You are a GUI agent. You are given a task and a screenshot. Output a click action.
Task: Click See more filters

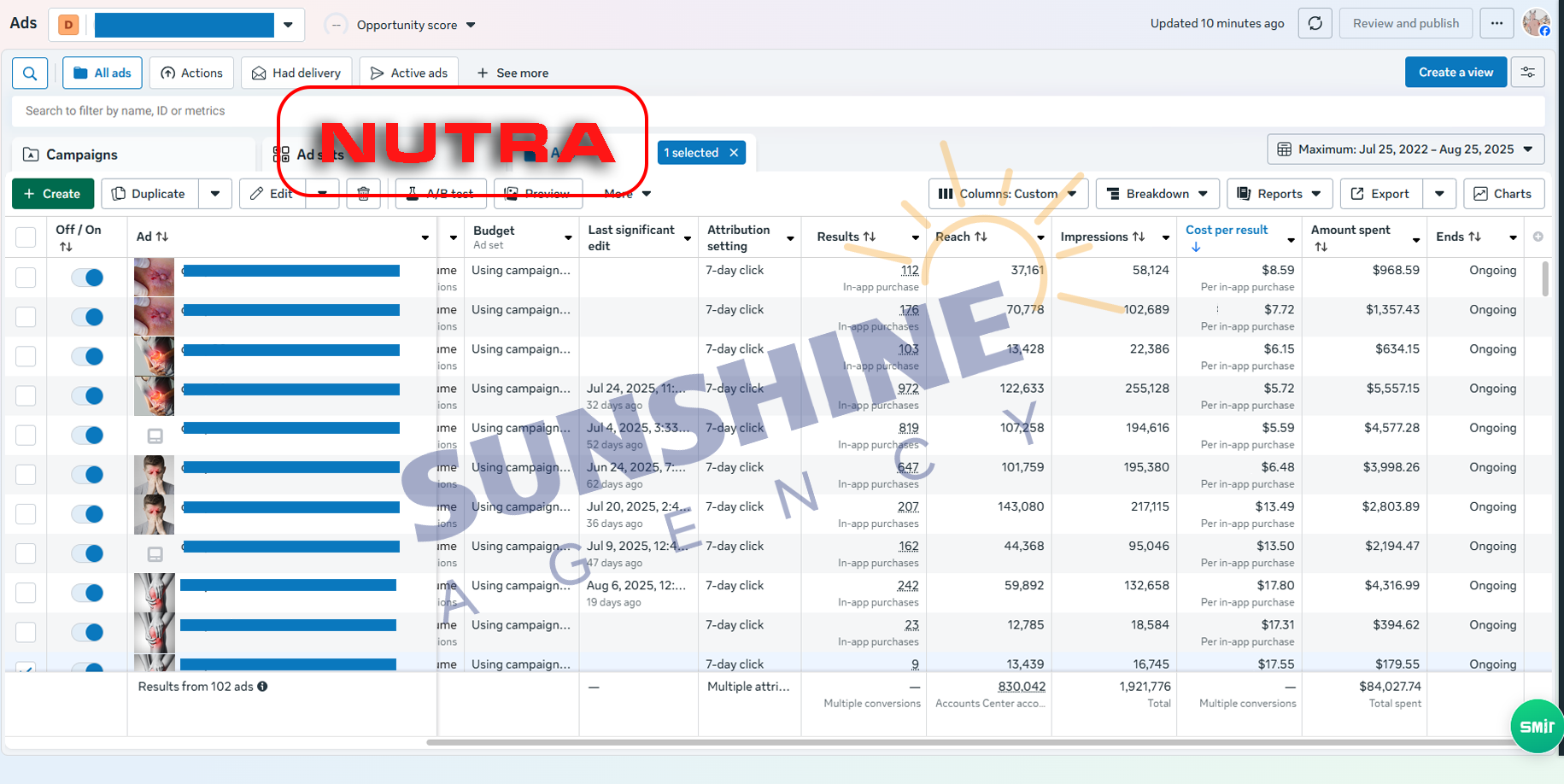pos(513,73)
